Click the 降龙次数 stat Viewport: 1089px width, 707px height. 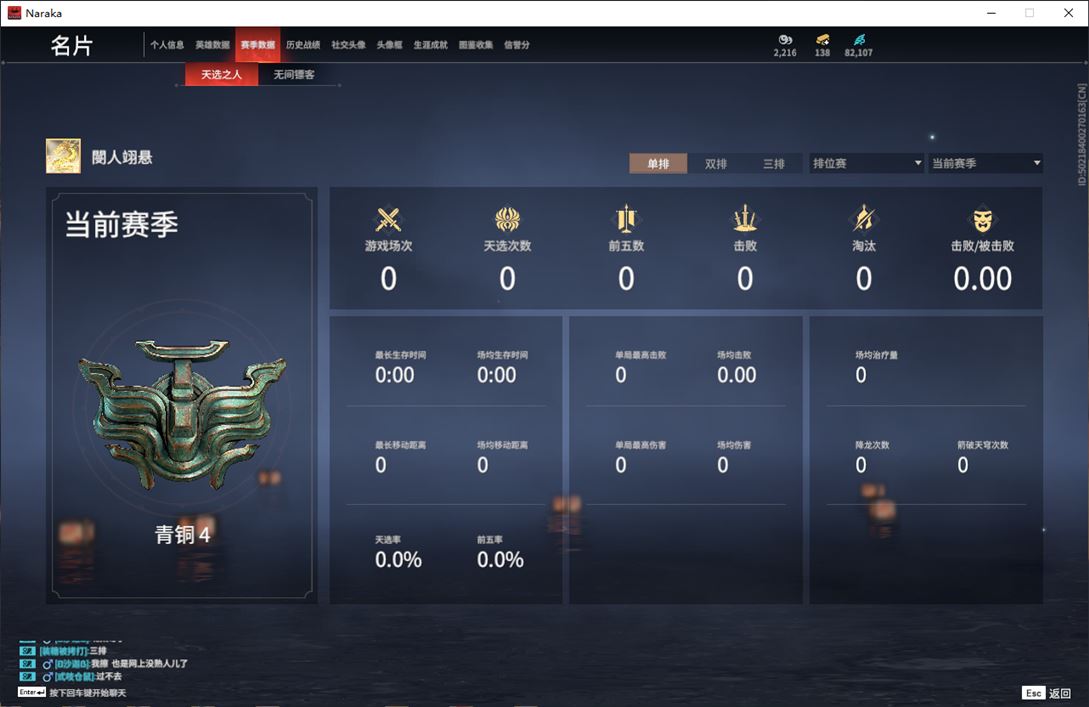pyautogui.click(x=872, y=458)
